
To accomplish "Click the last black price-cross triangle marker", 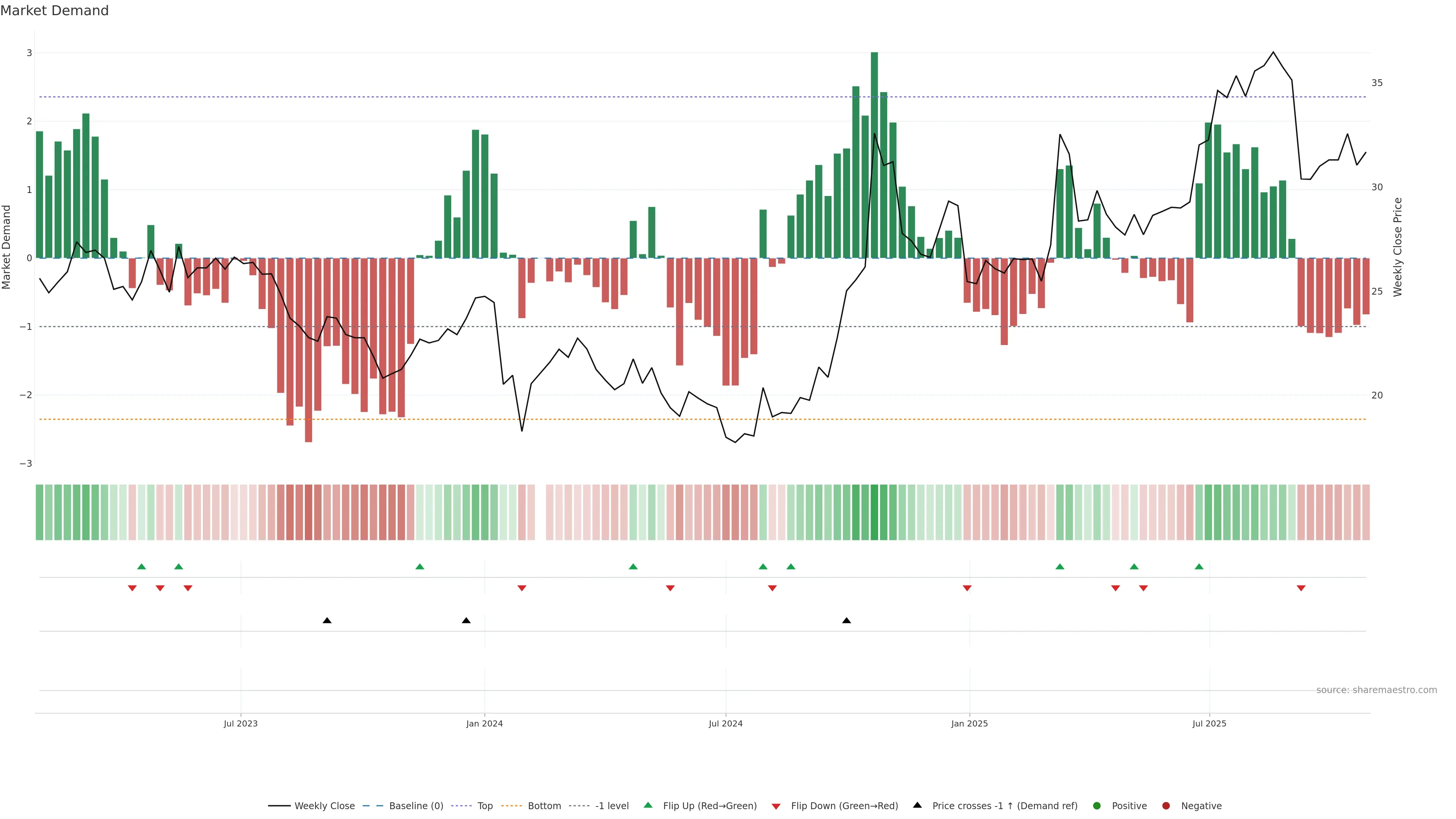I will click(x=846, y=621).
